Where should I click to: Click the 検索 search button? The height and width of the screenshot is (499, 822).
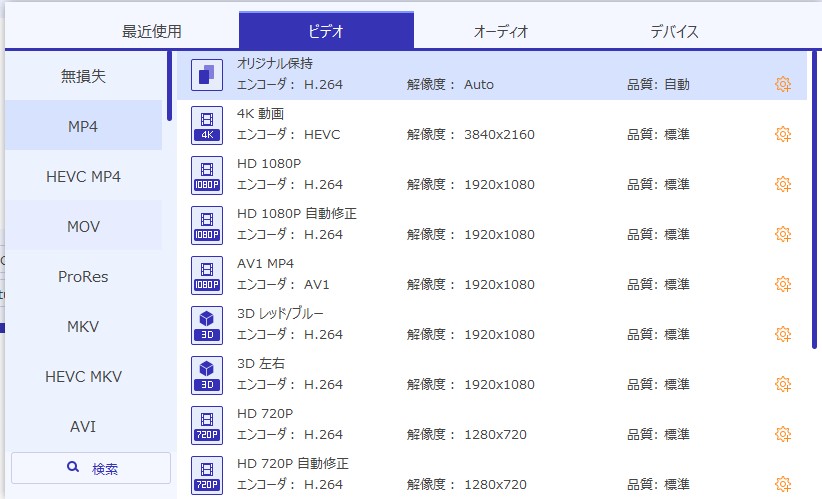[x=91, y=468]
